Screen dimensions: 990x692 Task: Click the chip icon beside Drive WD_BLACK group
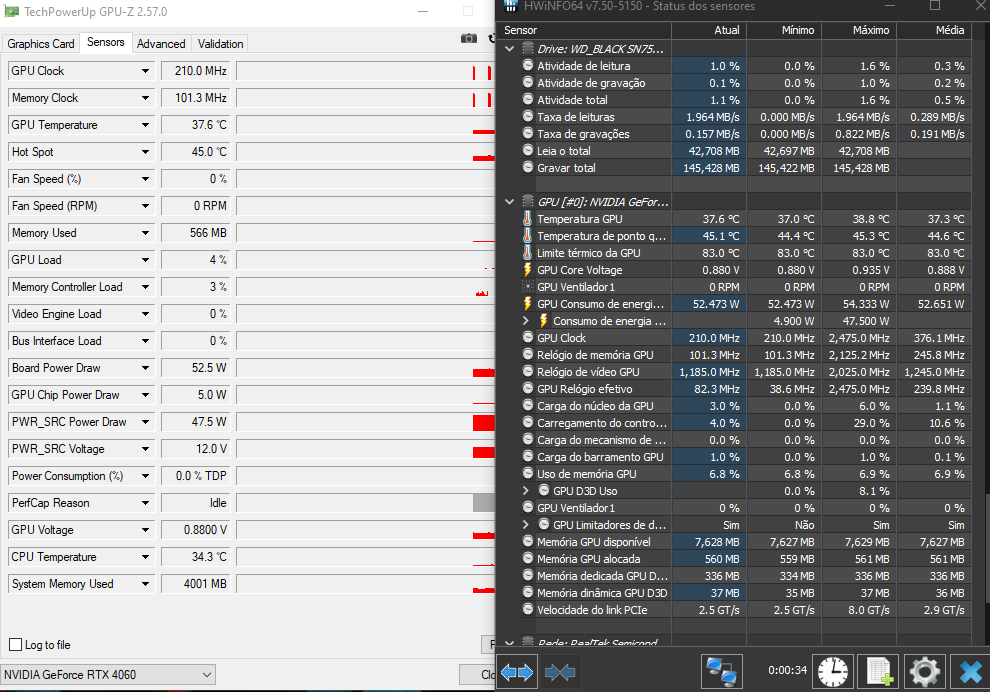(x=528, y=49)
